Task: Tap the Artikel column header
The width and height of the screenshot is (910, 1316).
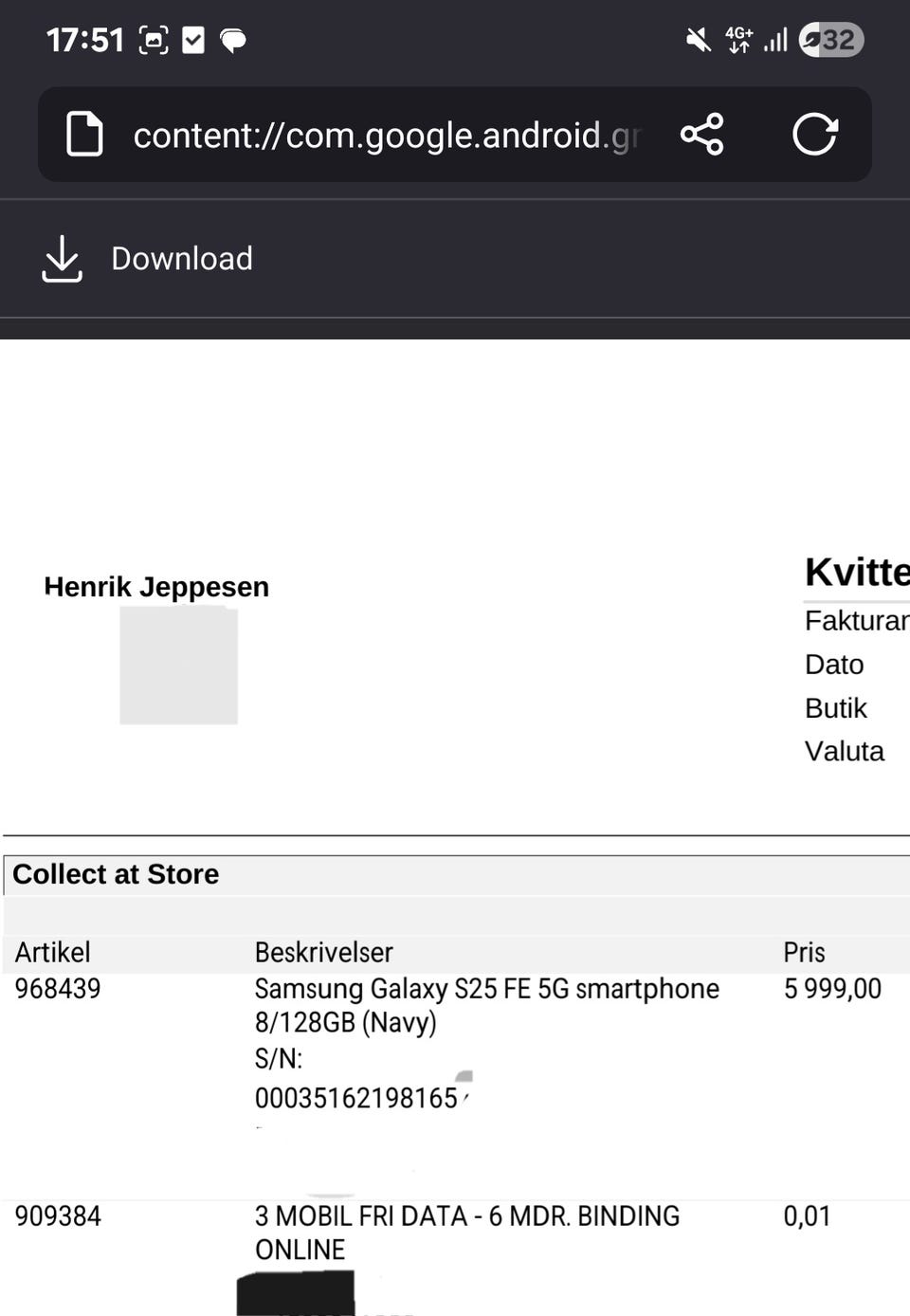Action: pos(53,953)
